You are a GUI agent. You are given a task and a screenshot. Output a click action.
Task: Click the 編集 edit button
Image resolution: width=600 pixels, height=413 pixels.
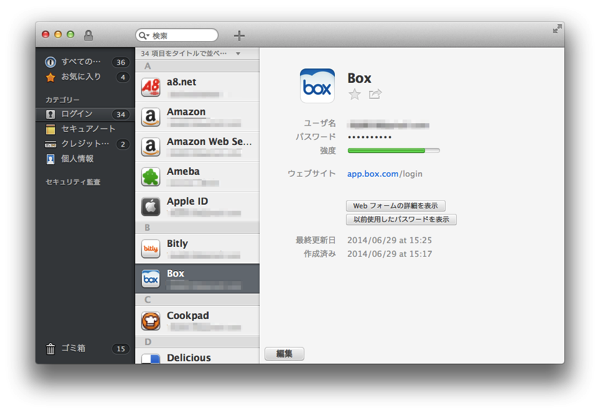pos(284,354)
